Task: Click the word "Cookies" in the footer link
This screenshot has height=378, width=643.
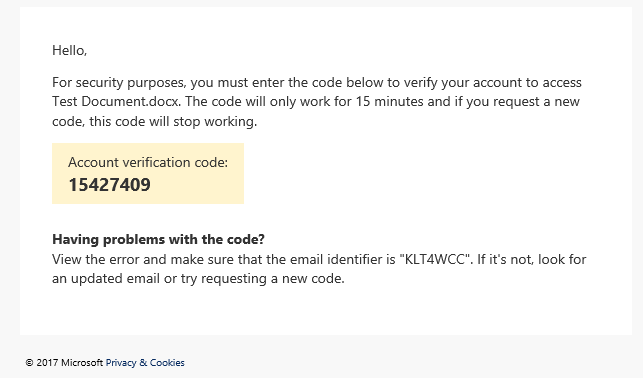Action: [x=167, y=362]
